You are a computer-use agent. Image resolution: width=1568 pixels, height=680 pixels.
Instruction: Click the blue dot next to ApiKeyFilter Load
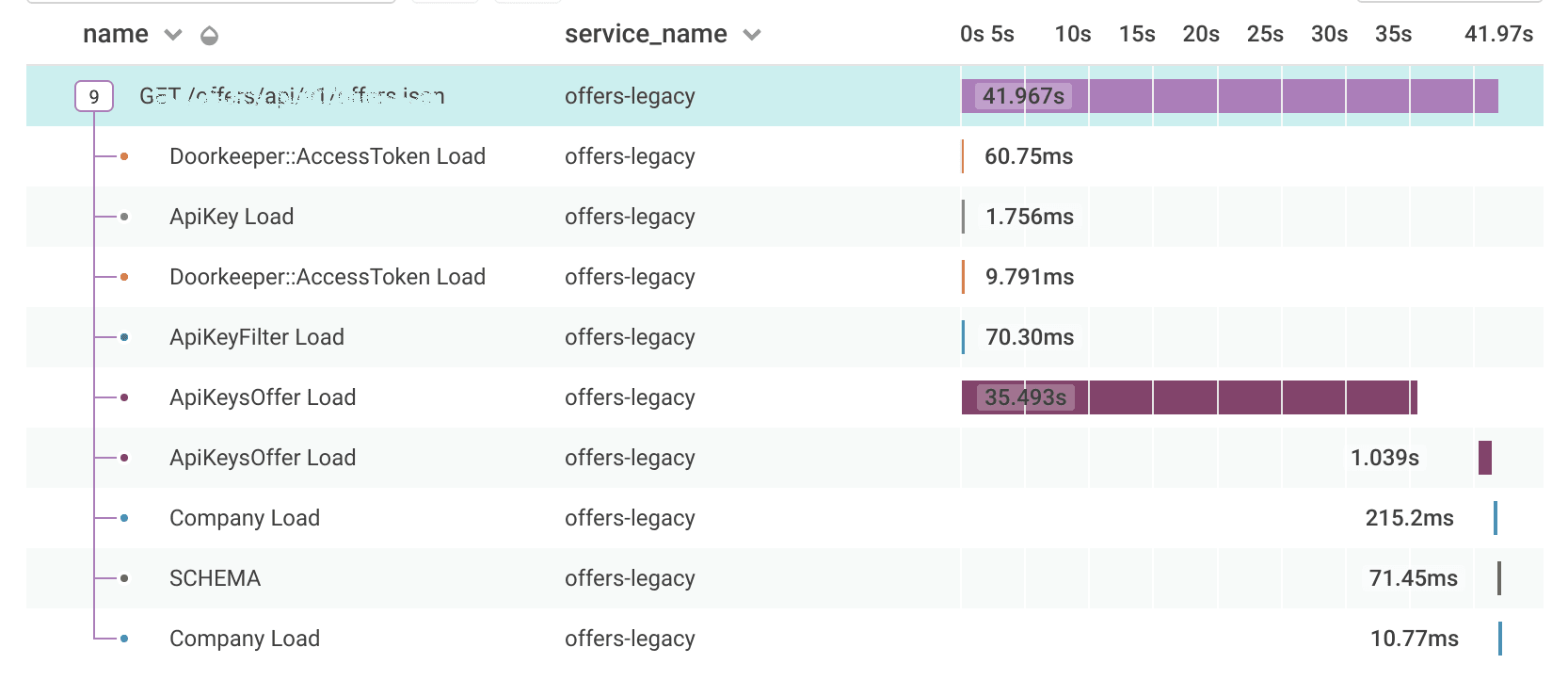pyautogui.click(x=124, y=337)
